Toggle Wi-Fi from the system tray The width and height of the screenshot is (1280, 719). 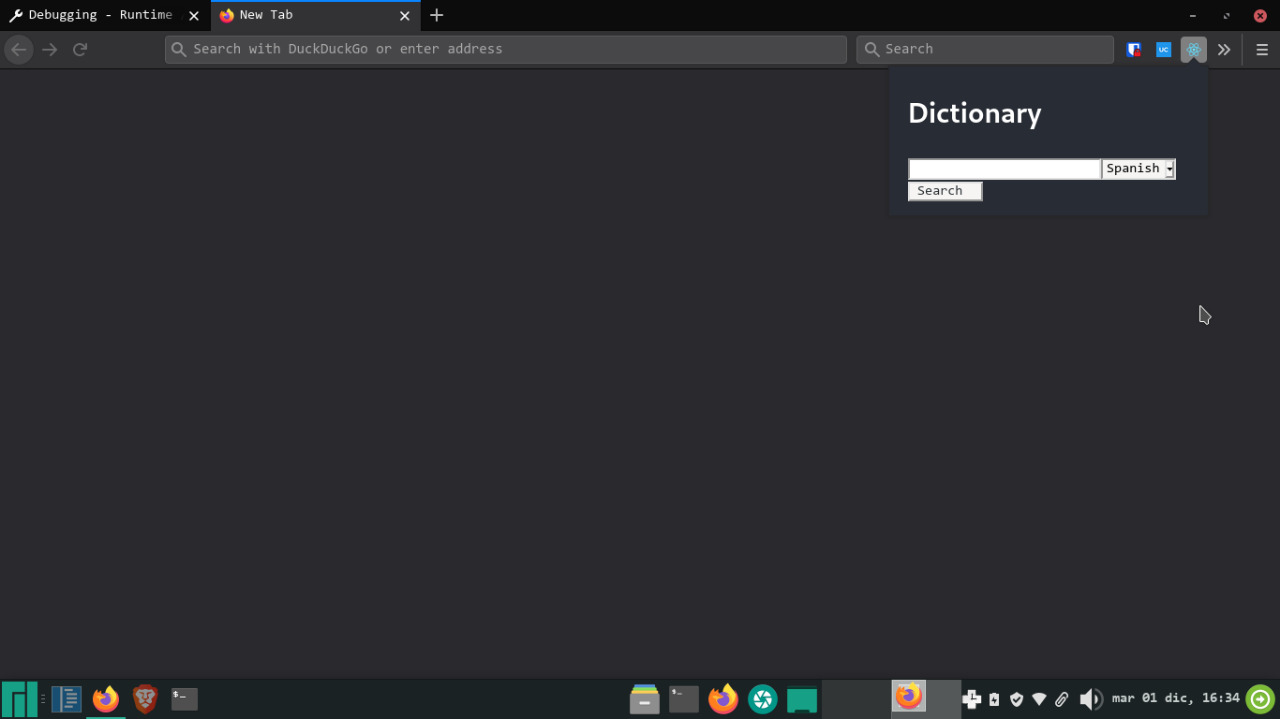(x=1039, y=699)
